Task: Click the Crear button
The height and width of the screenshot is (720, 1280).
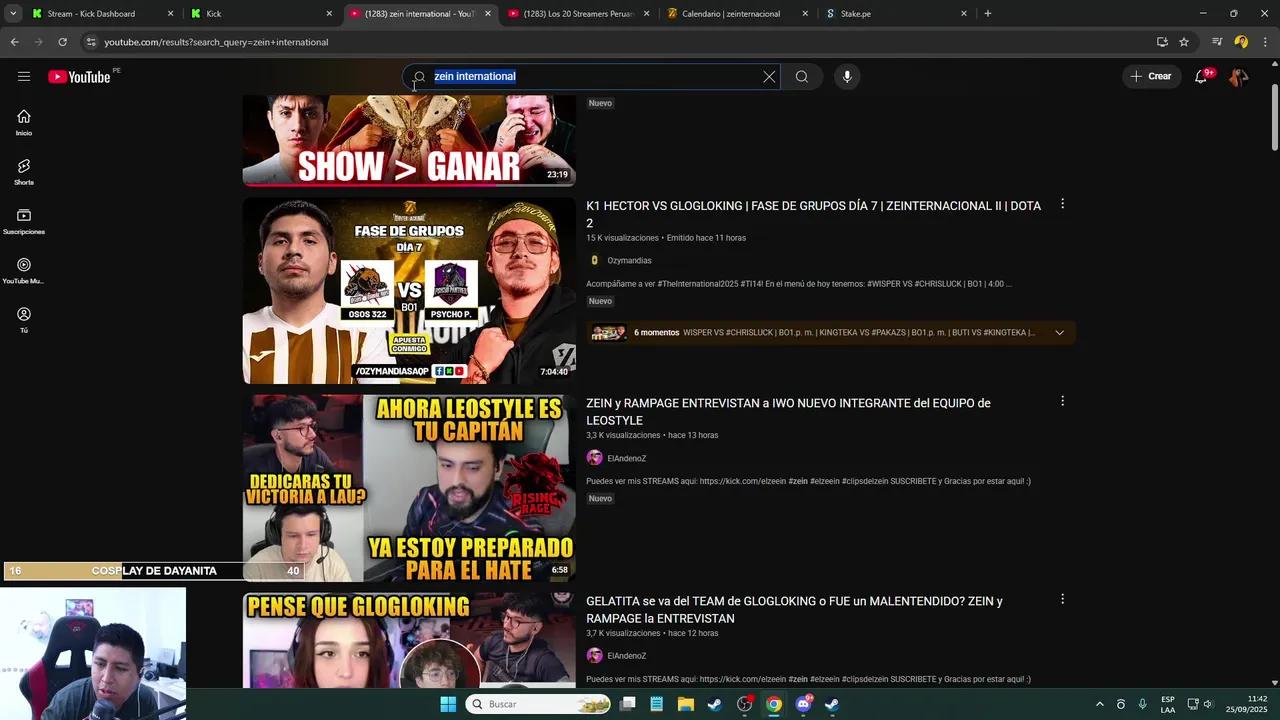Action: tap(1151, 77)
